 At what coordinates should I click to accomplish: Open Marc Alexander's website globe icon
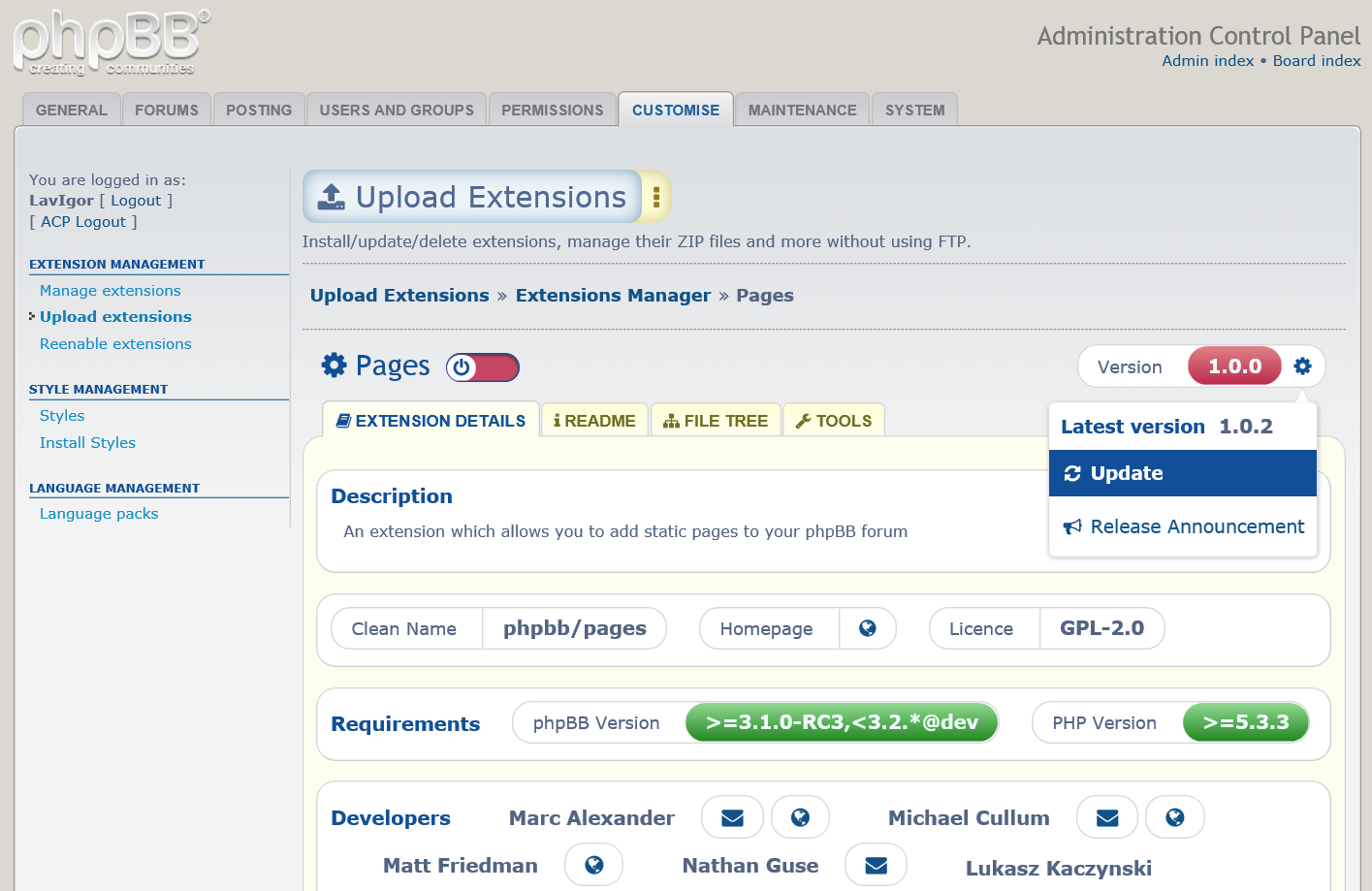pyautogui.click(x=800, y=817)
